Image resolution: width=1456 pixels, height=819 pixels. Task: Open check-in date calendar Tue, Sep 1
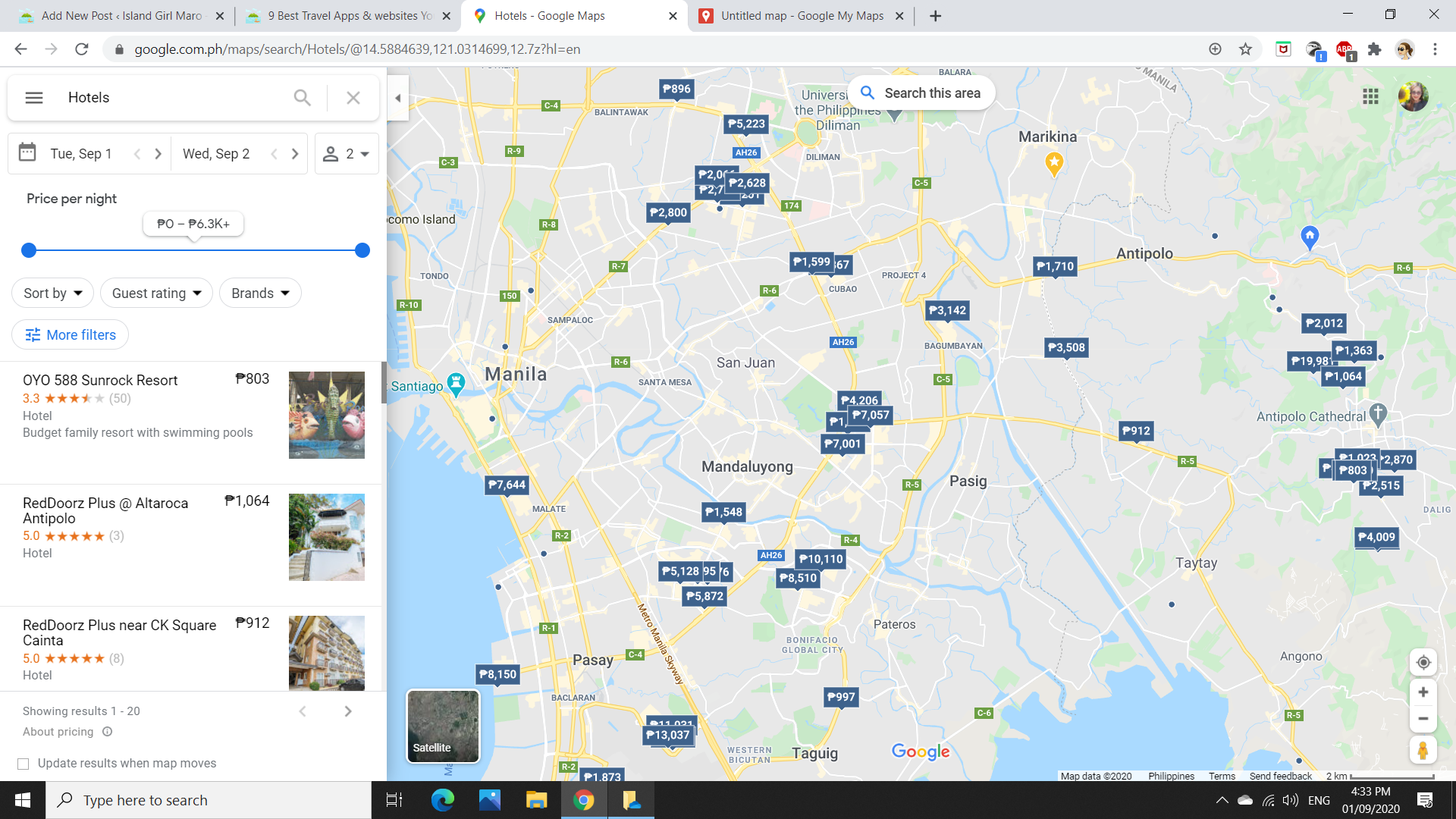pos(80,154)
